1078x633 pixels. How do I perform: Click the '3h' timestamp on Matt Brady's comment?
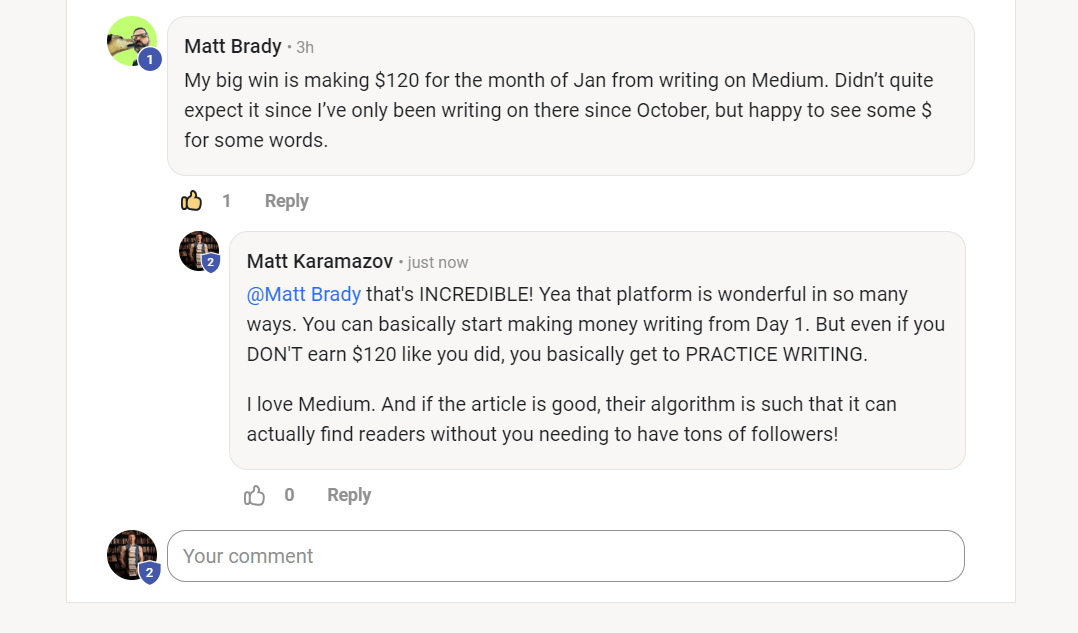point(305,47)
